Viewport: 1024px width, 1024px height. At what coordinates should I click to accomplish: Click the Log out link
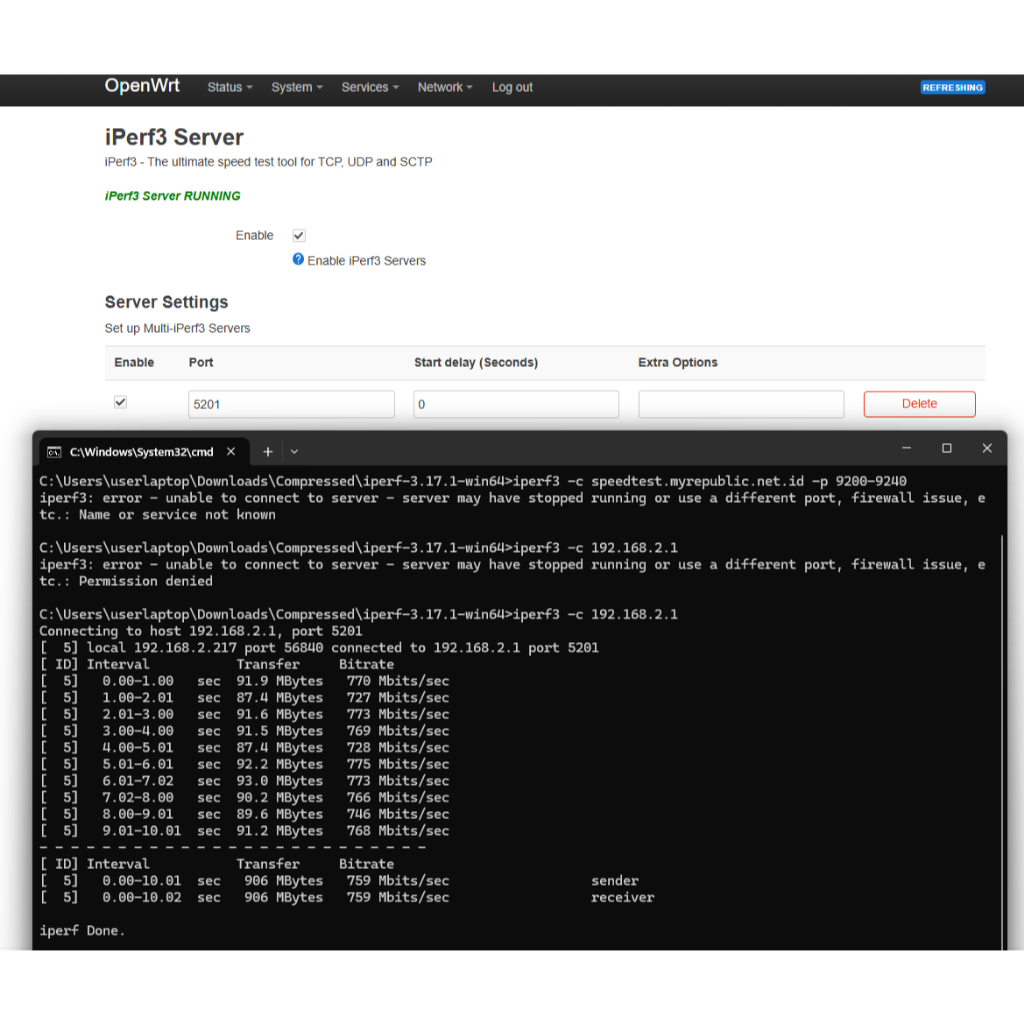coord(512,88)
